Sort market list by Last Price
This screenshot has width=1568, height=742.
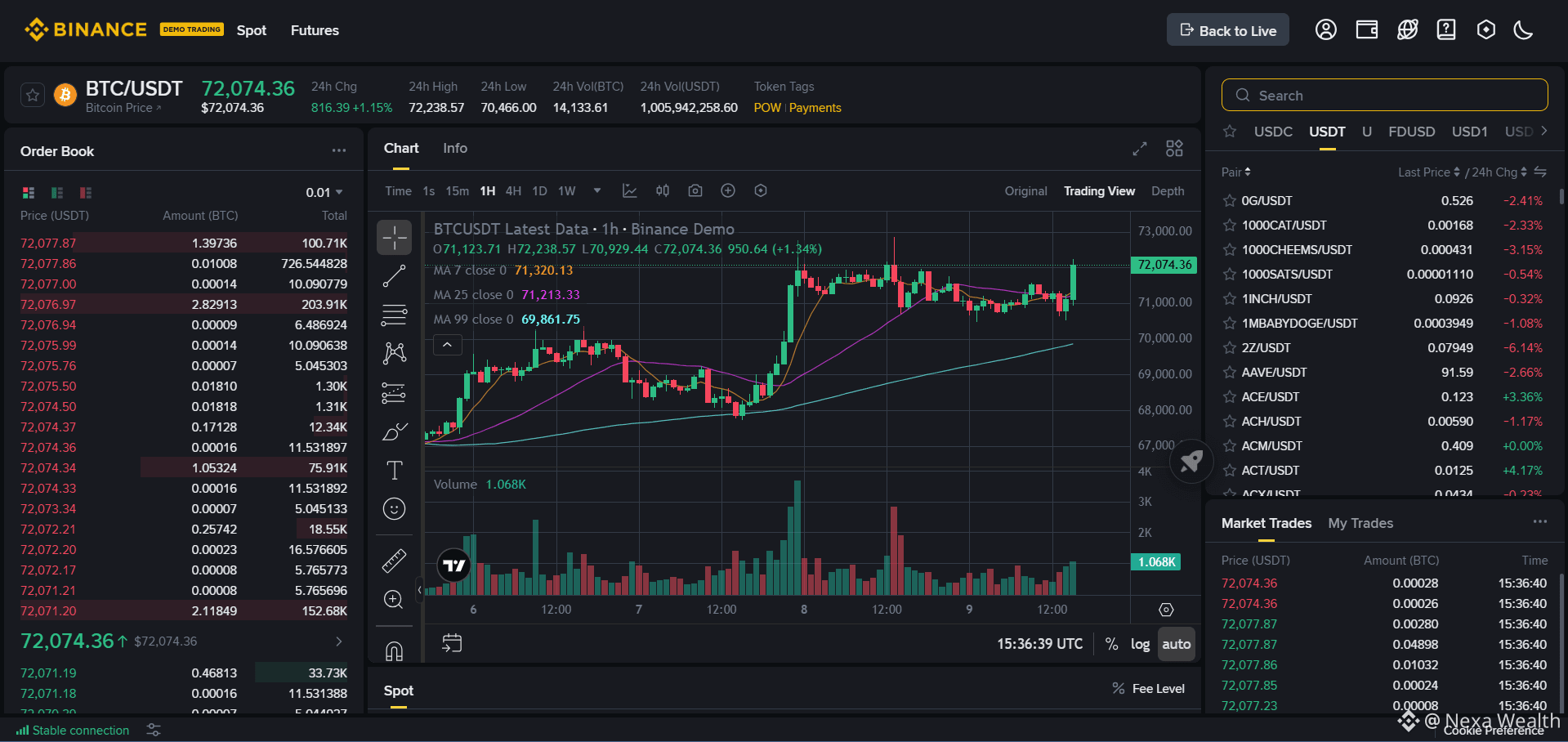pos(1428,172)
